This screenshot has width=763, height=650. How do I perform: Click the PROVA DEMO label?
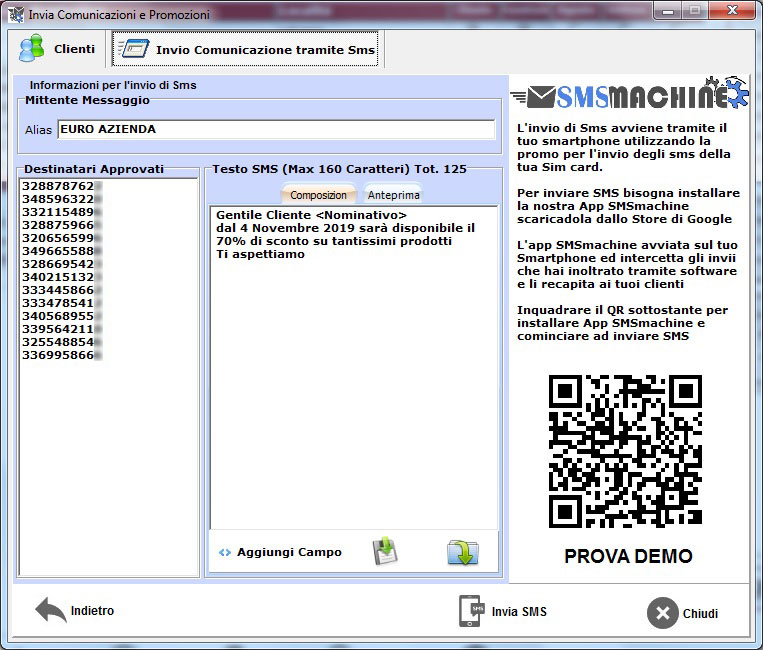[628, 556]
